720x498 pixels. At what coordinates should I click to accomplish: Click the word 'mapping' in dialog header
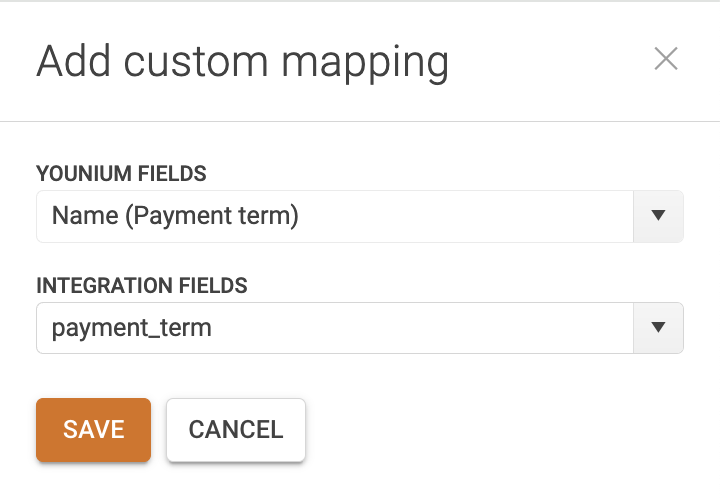[x=365, y=64]
